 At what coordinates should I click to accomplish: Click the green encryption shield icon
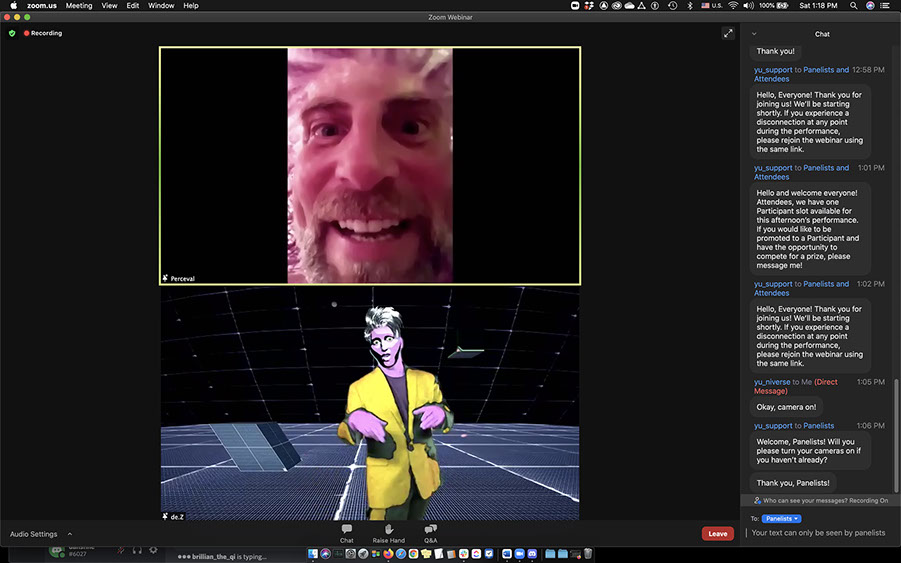[x=12, y=33]
